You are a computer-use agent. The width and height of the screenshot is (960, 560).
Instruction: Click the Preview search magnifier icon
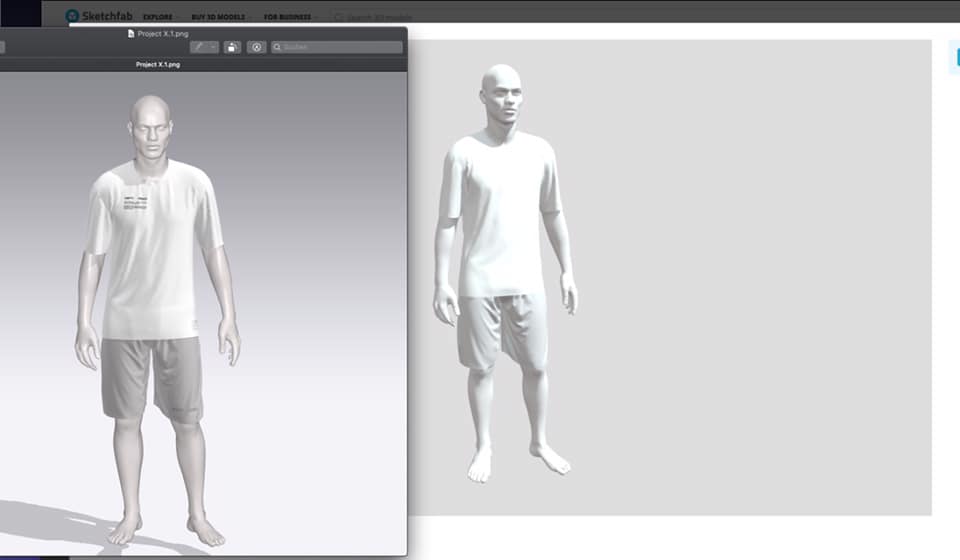[x=277, y=47]
